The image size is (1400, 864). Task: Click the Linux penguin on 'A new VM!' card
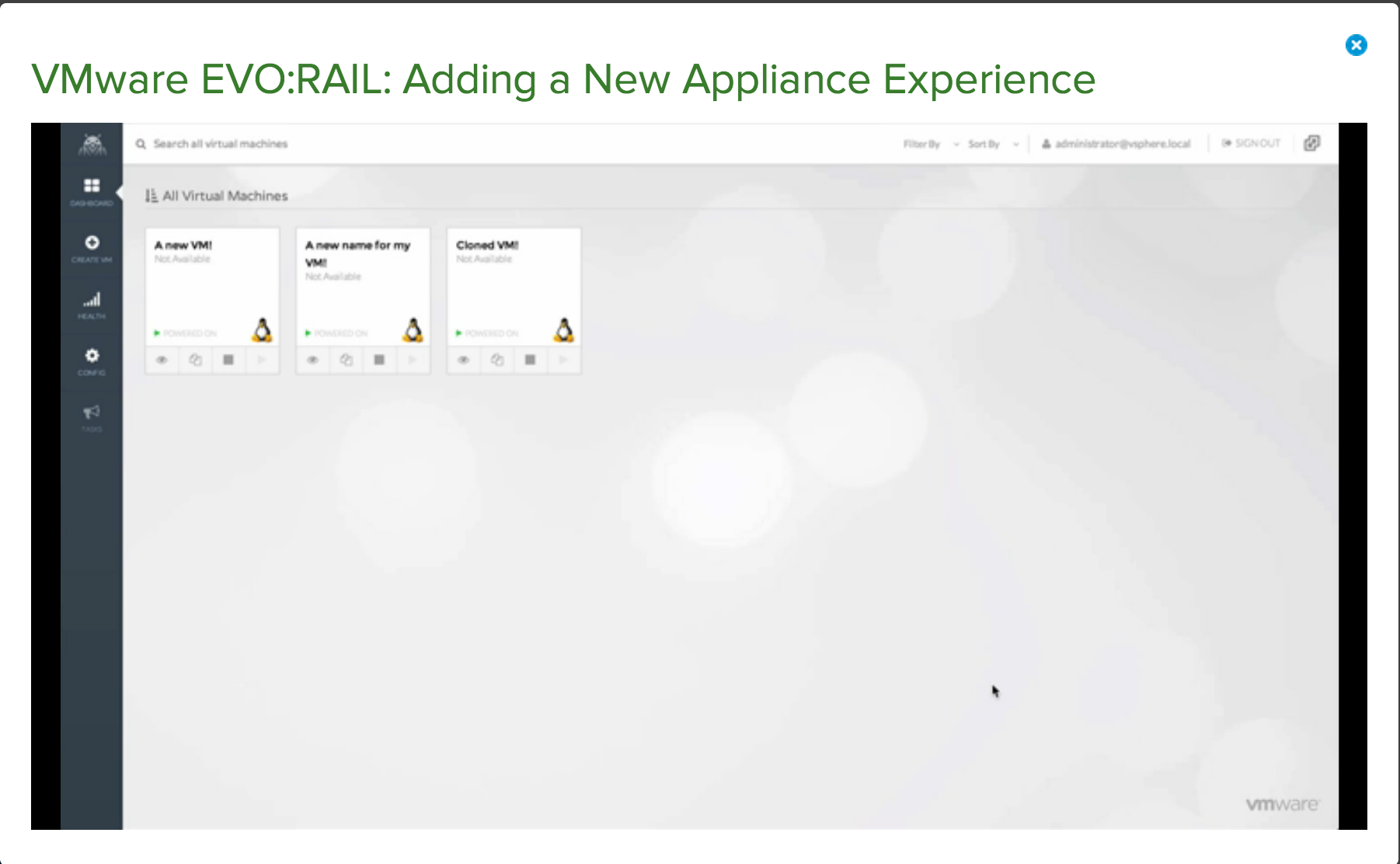[x=263, y=330]
